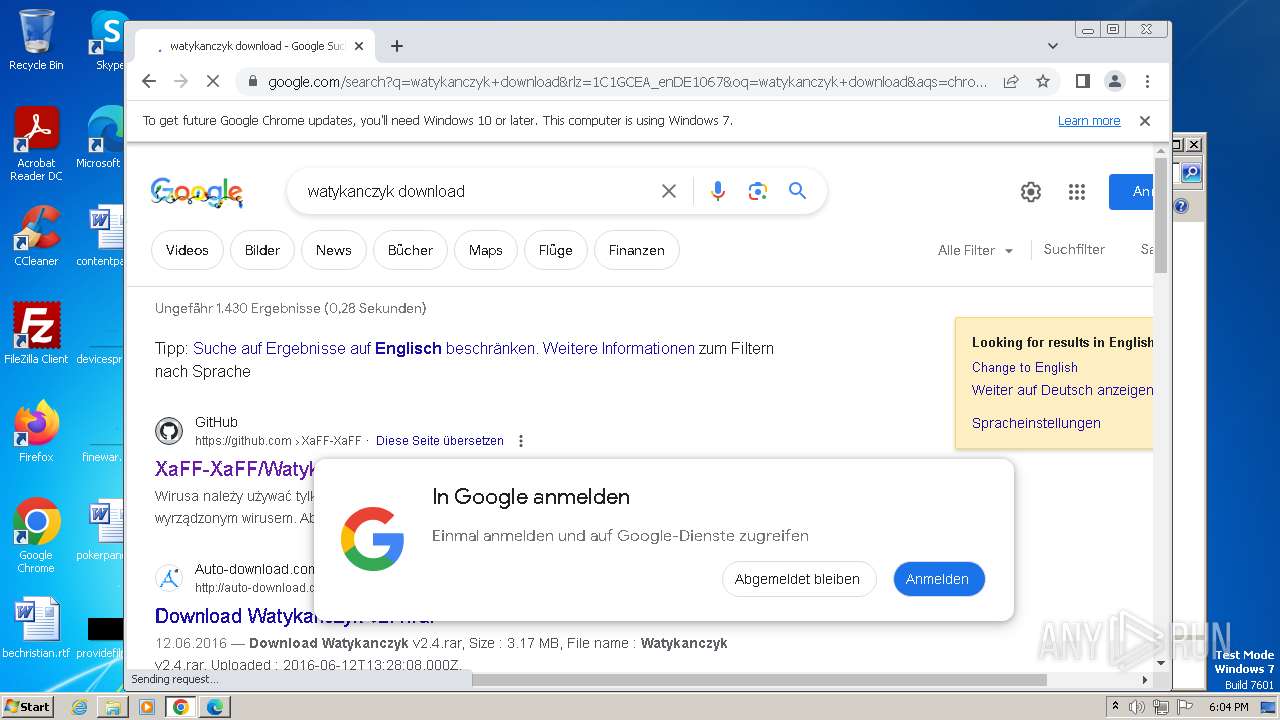The height and width of the screenshot is (720, 1280).
Task: Click the page vertical scrollbar thumb
Action: (1160, 215)
